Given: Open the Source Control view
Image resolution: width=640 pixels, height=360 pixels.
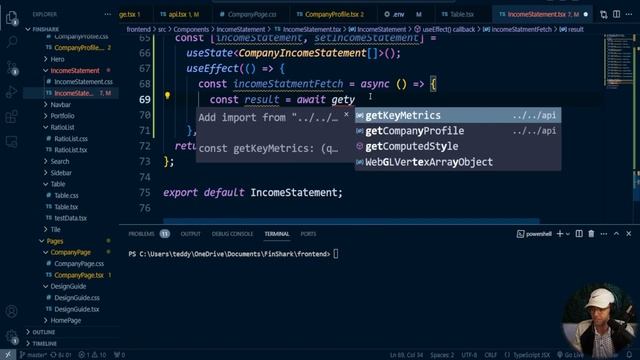Looking at the screenshot, I should point(12,67).
